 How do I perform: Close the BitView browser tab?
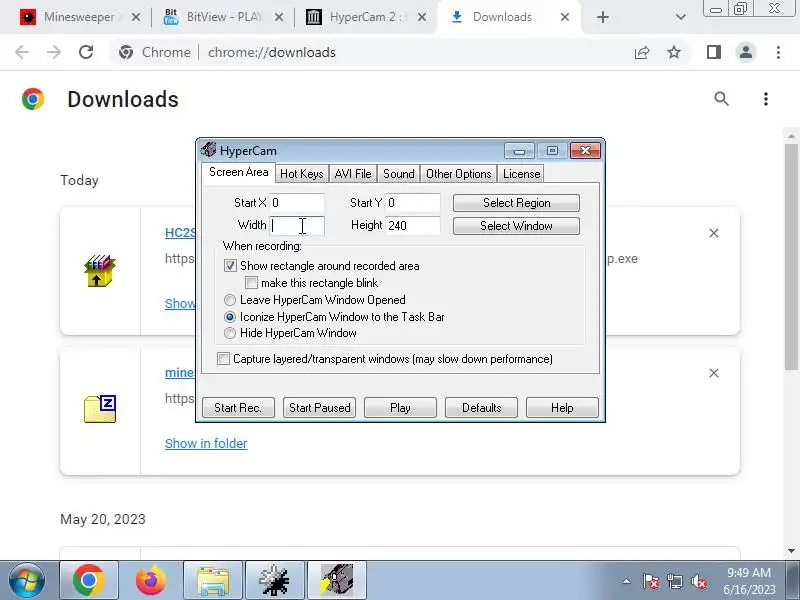(x=279, y=17)
